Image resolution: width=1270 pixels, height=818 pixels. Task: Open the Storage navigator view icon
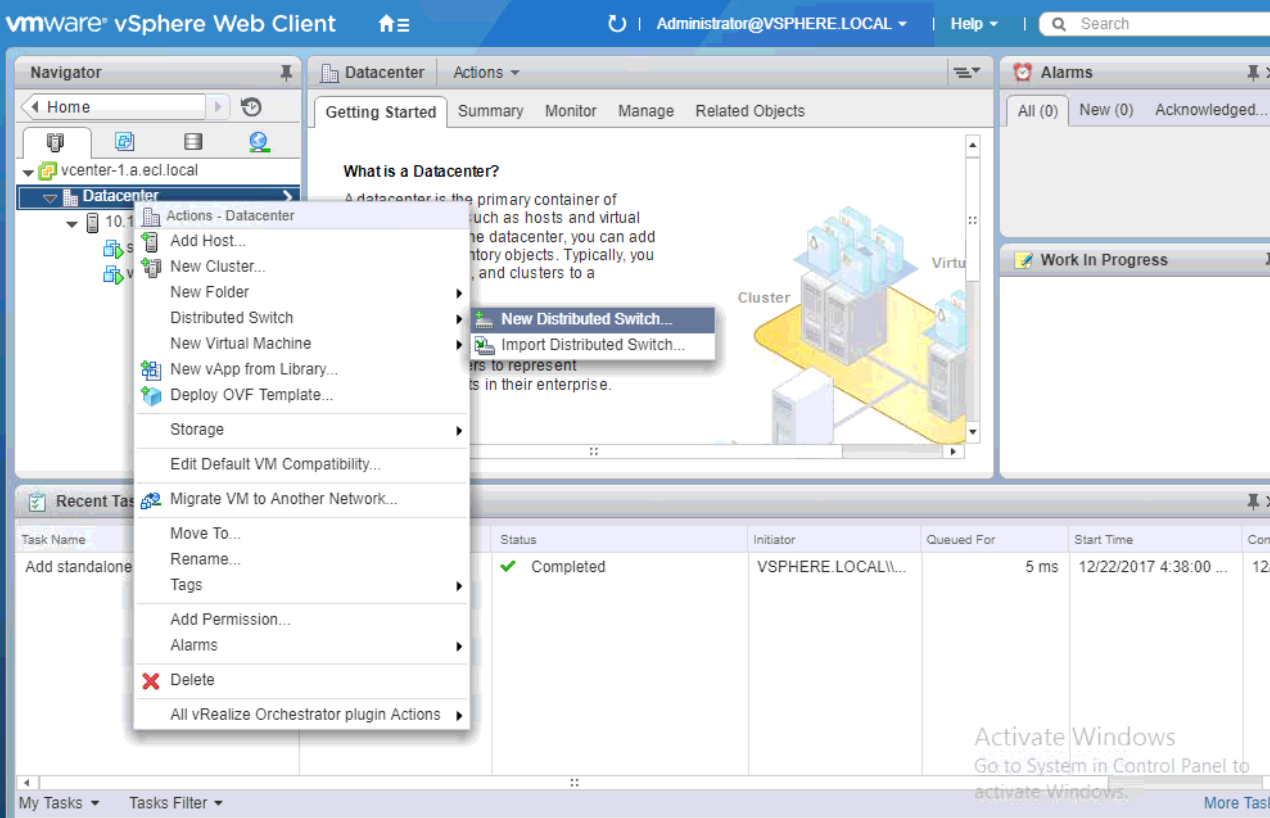click(x=193, y=142)
